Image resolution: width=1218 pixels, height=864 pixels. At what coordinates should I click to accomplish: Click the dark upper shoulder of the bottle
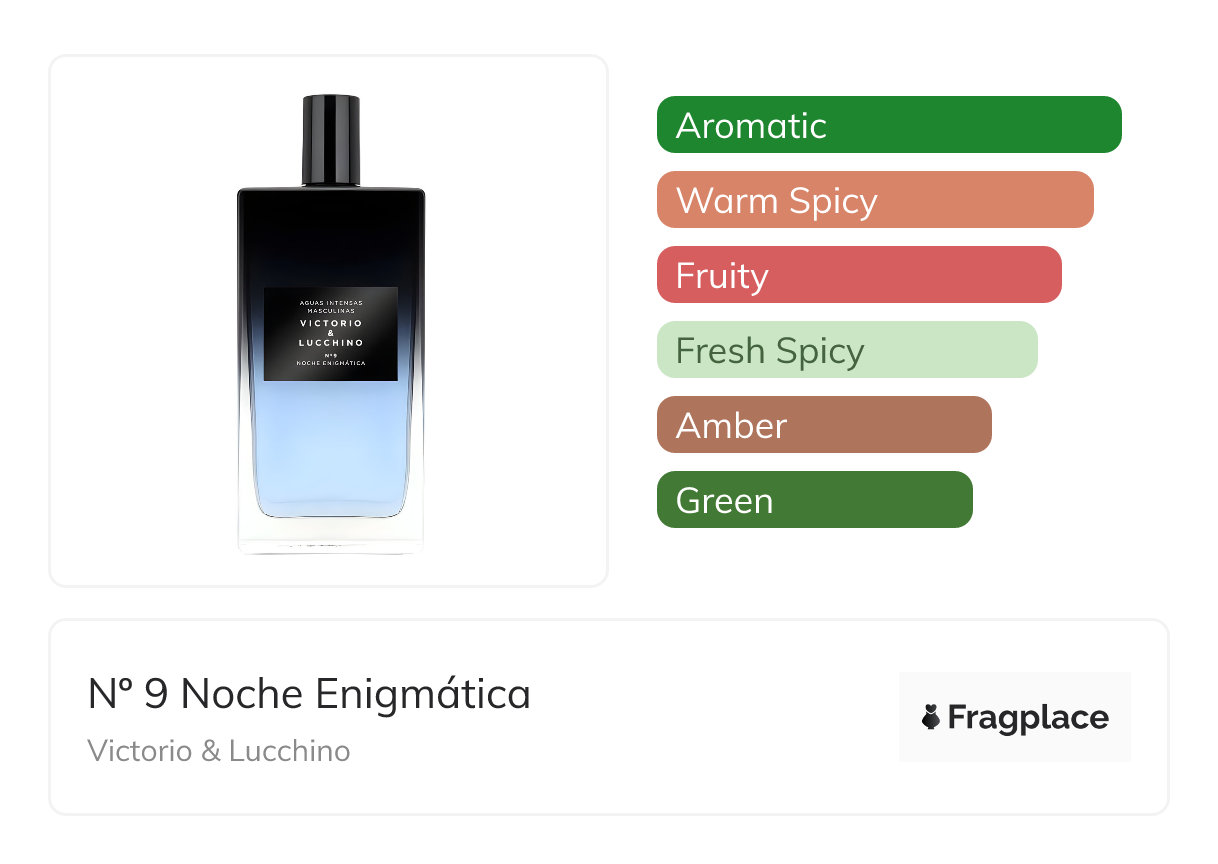coord(331,235)
